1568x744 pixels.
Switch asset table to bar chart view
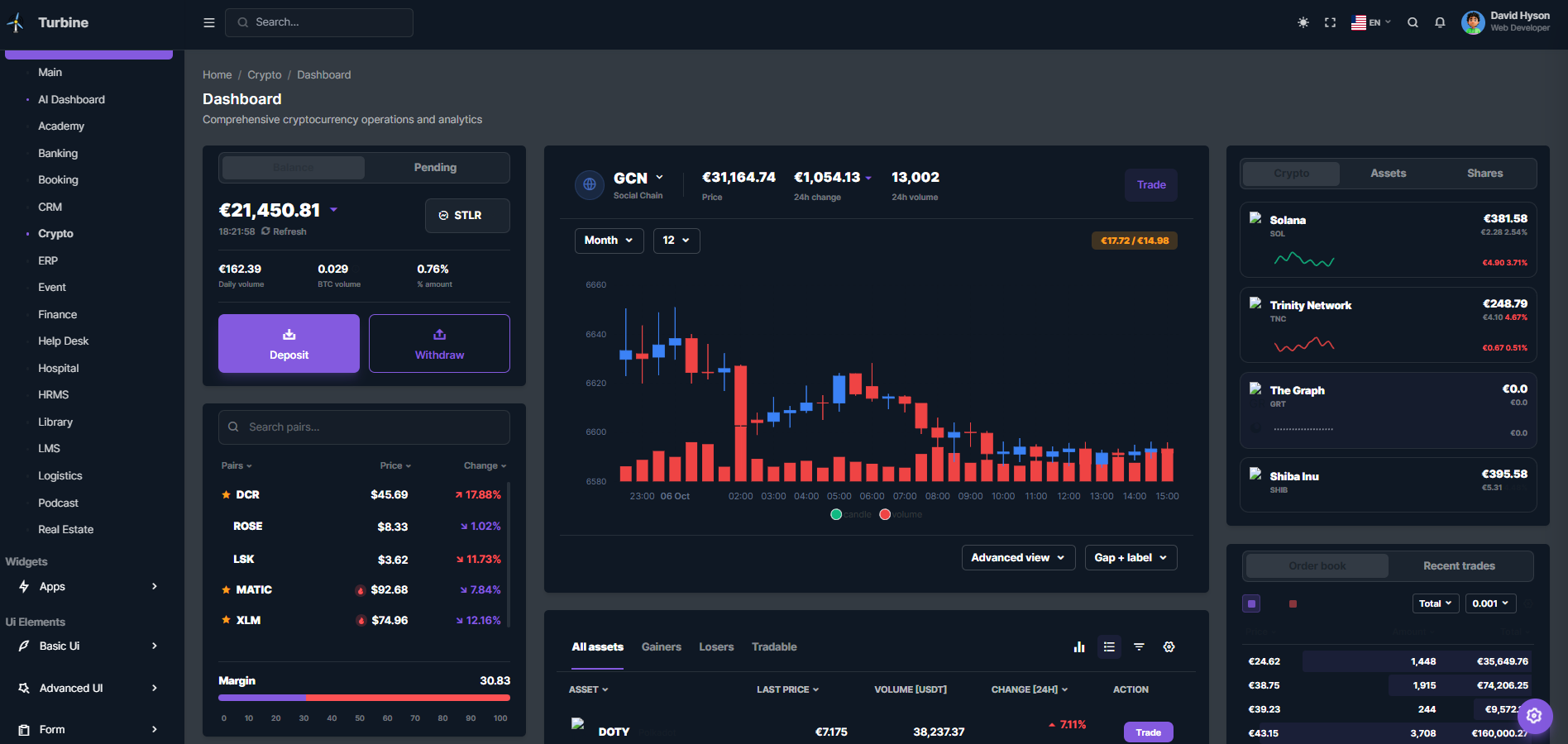(1079, 647)
